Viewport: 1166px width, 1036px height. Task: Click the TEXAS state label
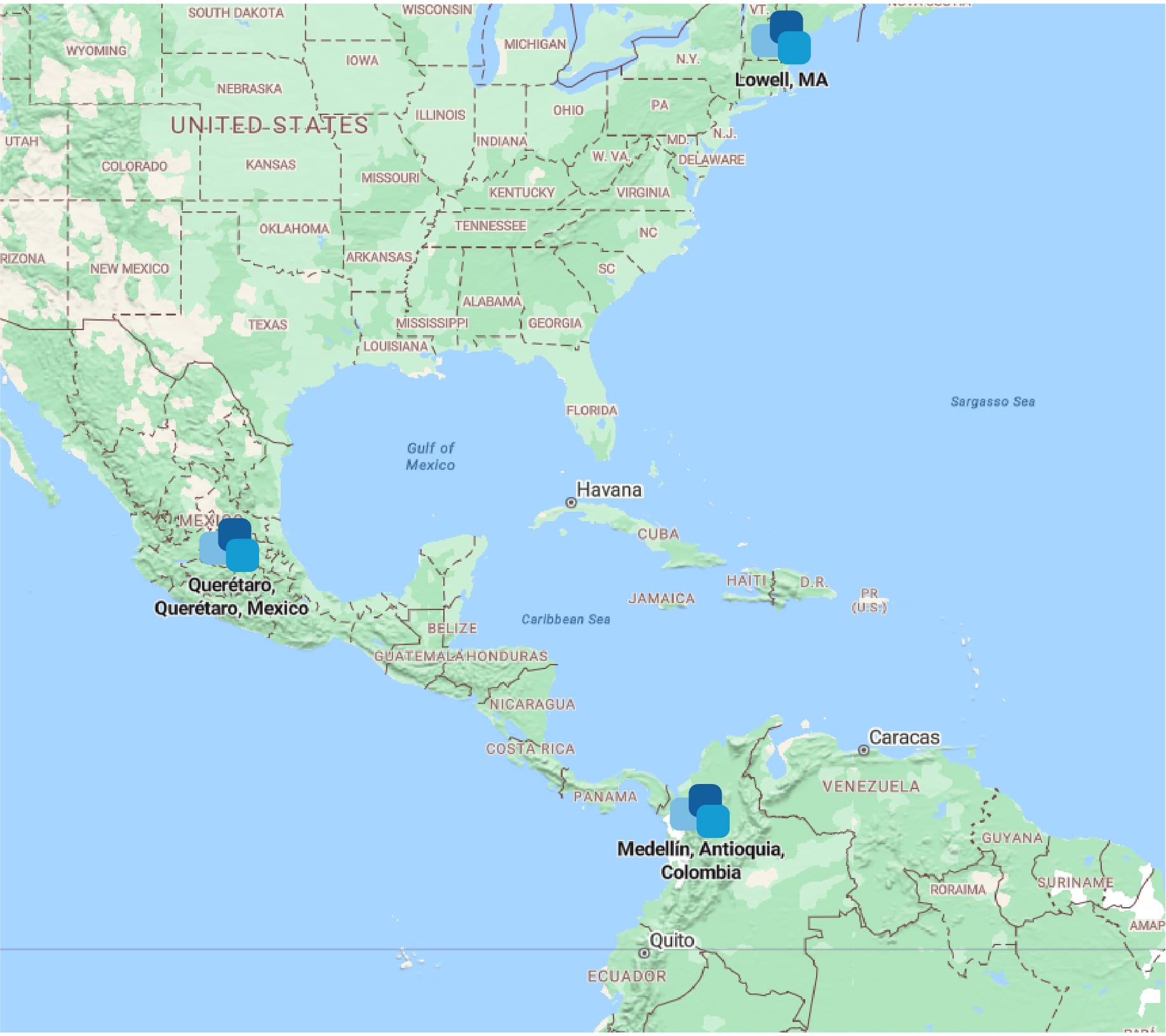coord(267,325)
